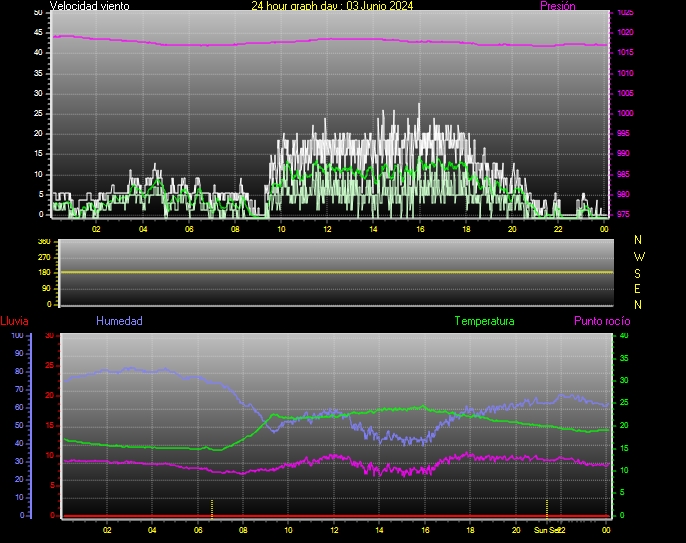This screenshot has width=686, height=543.
Task: Click the "22" hour label under wind speed graph
Action: [558, 229]
